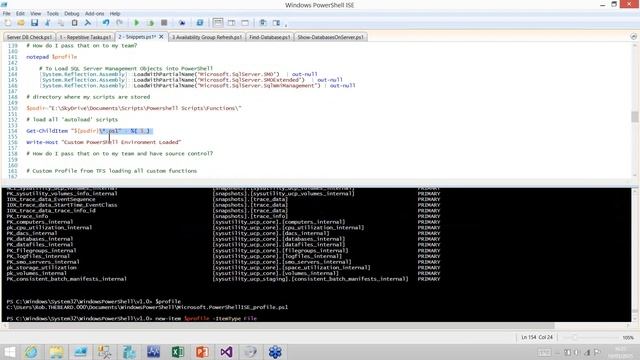
Task: Click the 'notepad $profile' line in the editor
Action: pos(51,57)
